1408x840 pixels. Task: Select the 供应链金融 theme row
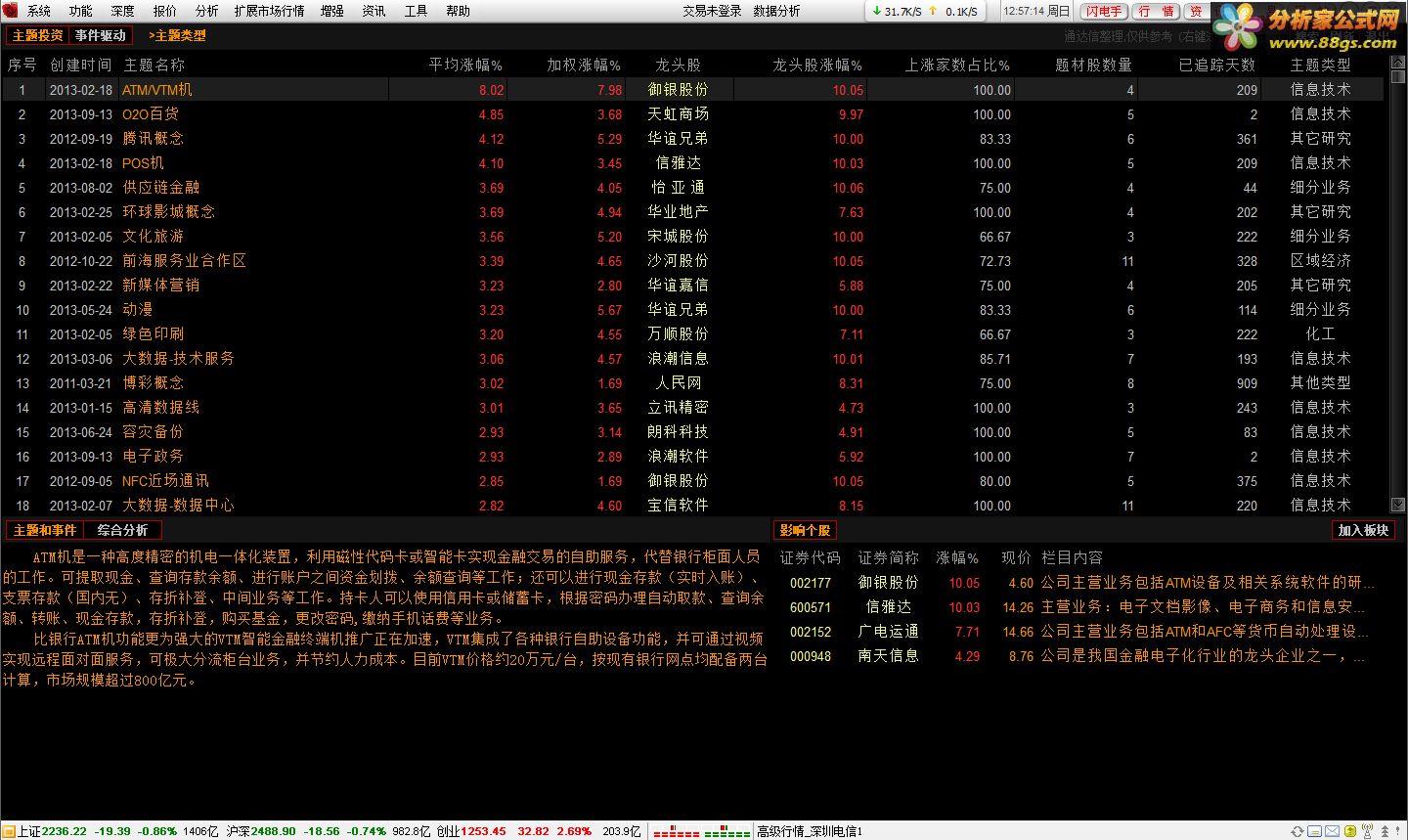coord(694,188)
